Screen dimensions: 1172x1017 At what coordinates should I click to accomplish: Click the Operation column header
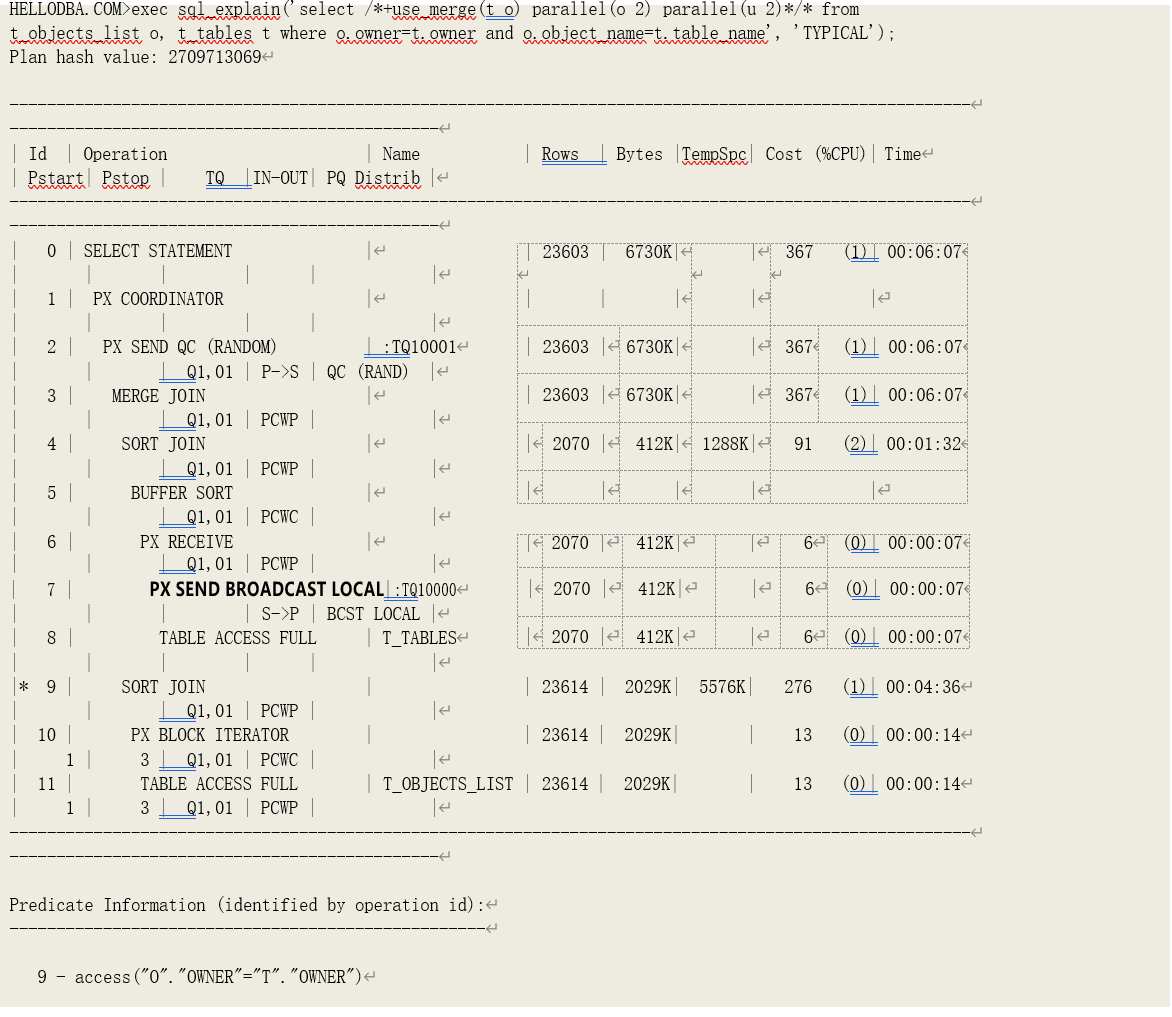[125, 154]
